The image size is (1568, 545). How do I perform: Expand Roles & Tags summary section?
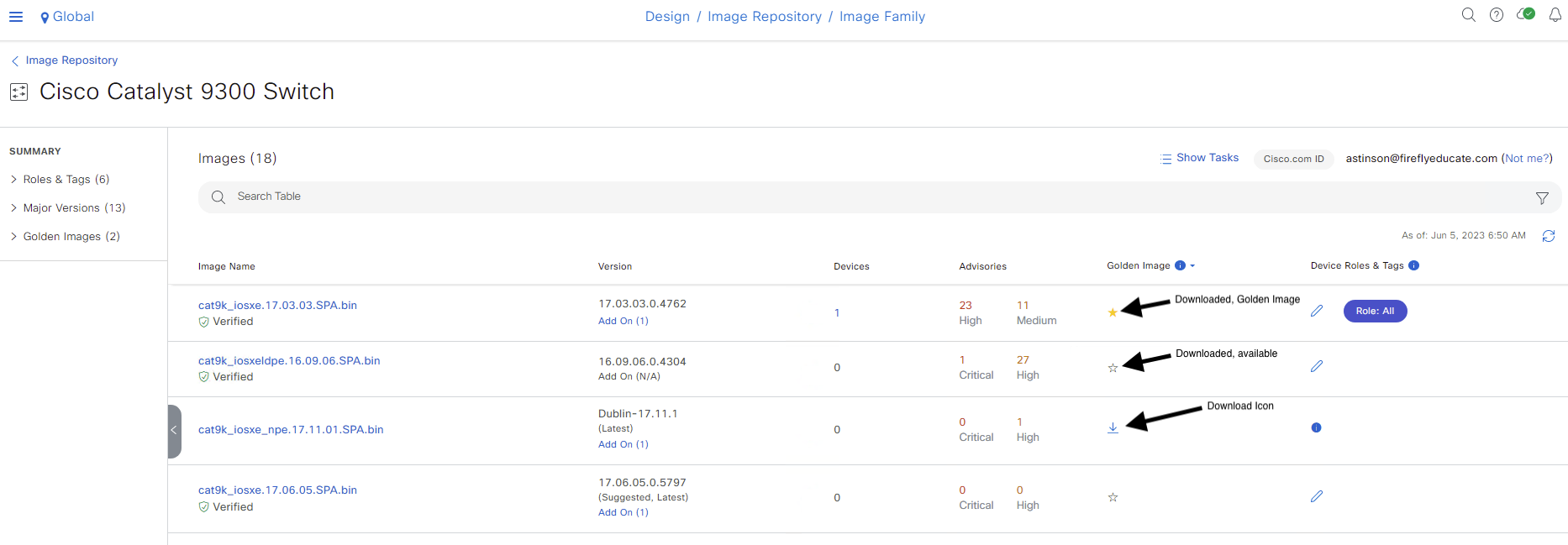(x=60, y=179)
